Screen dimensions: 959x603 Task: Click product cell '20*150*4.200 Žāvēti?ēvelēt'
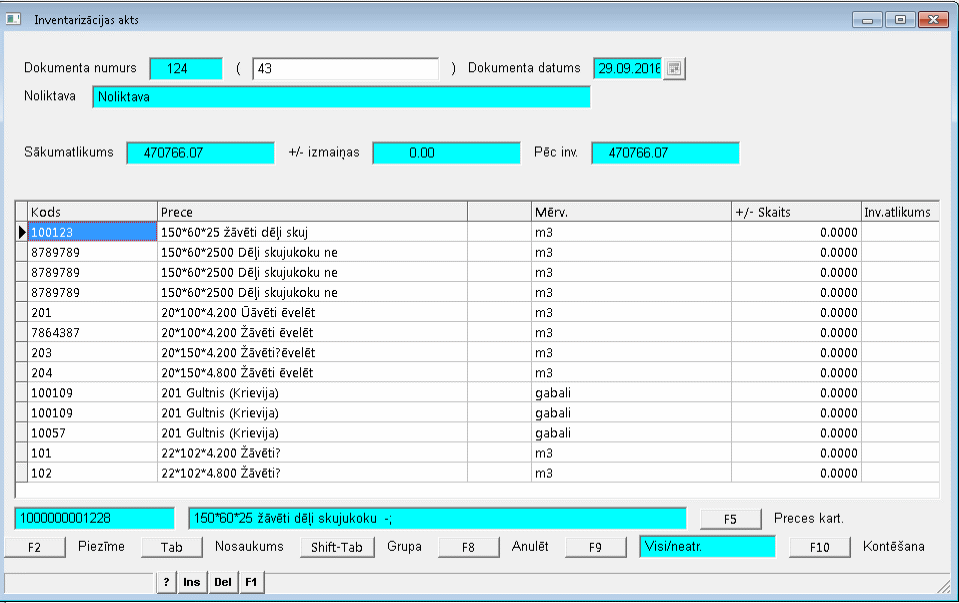(313, 353)
